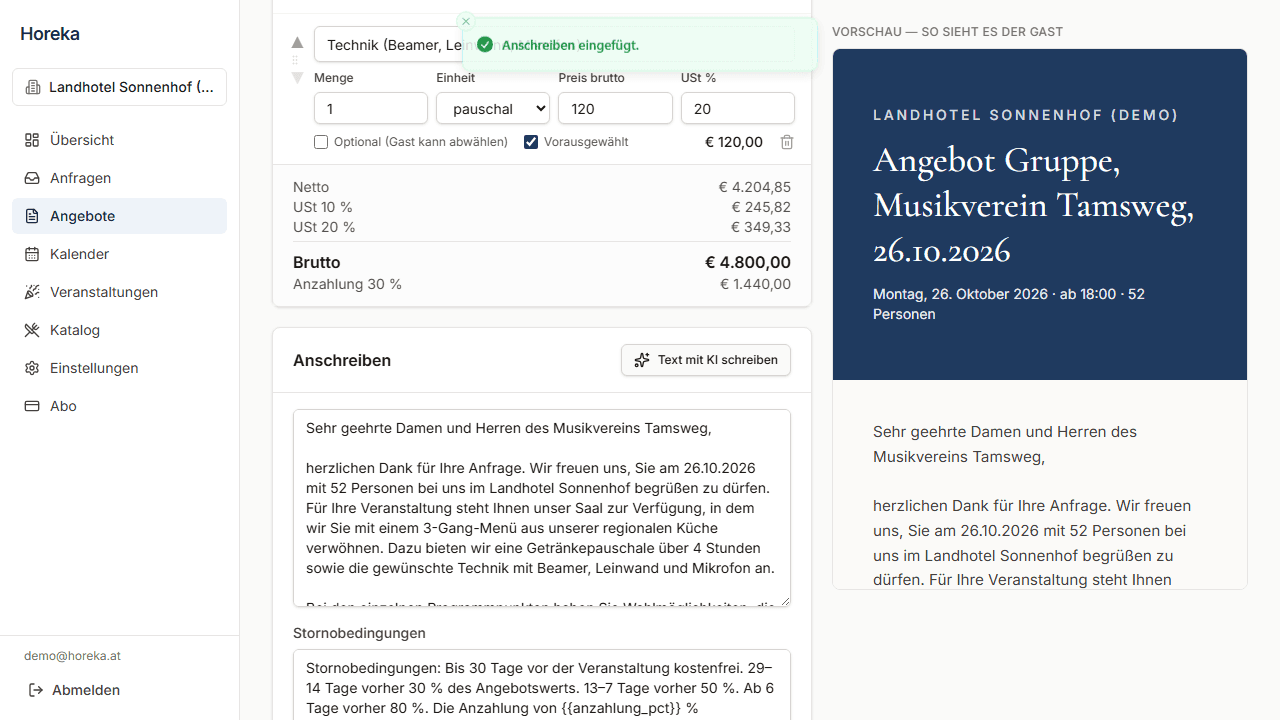Viewport: 1280px width, 720px height.
Task: Click the USt 10 % amount € 245,82
Action: coord(761,207)
